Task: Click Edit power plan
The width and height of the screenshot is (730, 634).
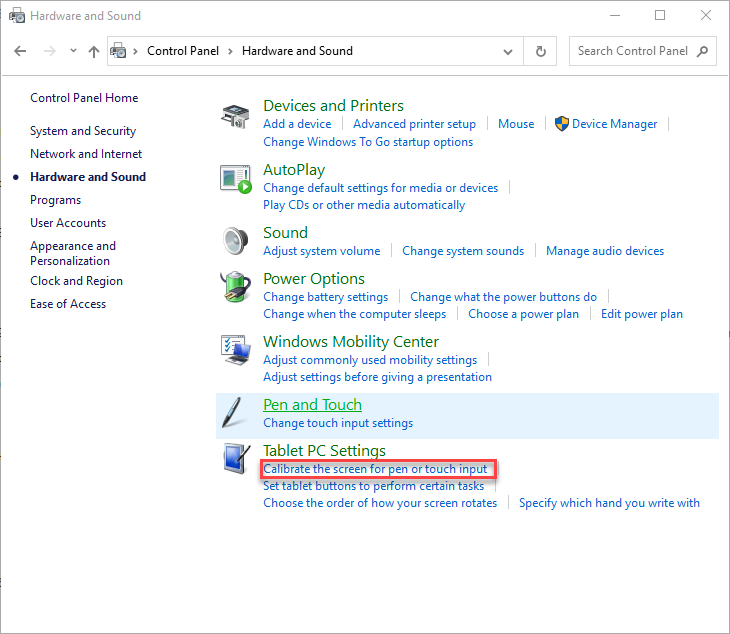Action: [x=642, y=314]
